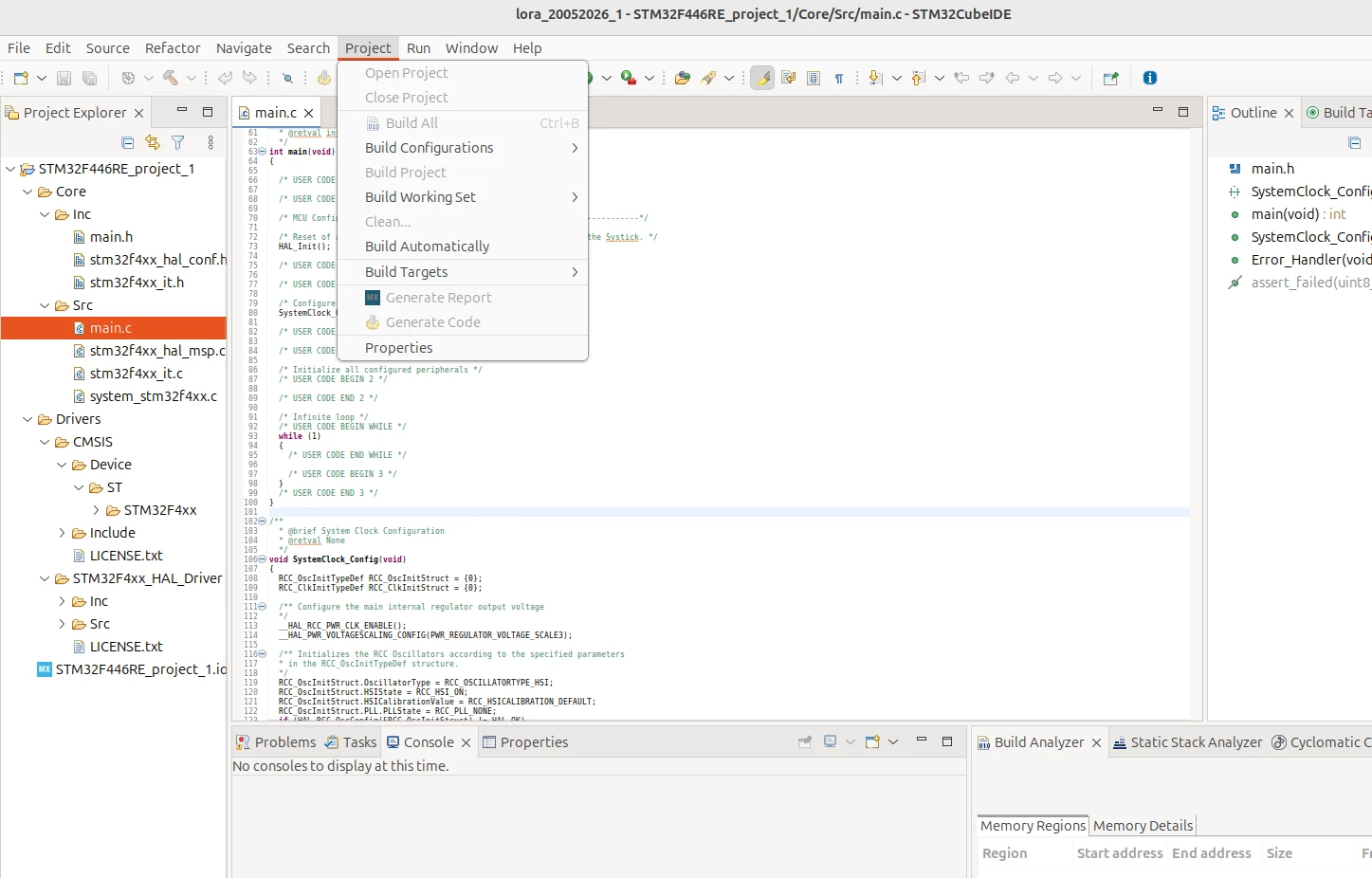Open the Run menu
This screenshot has width=1372, height=878.
tap(418, 48)
